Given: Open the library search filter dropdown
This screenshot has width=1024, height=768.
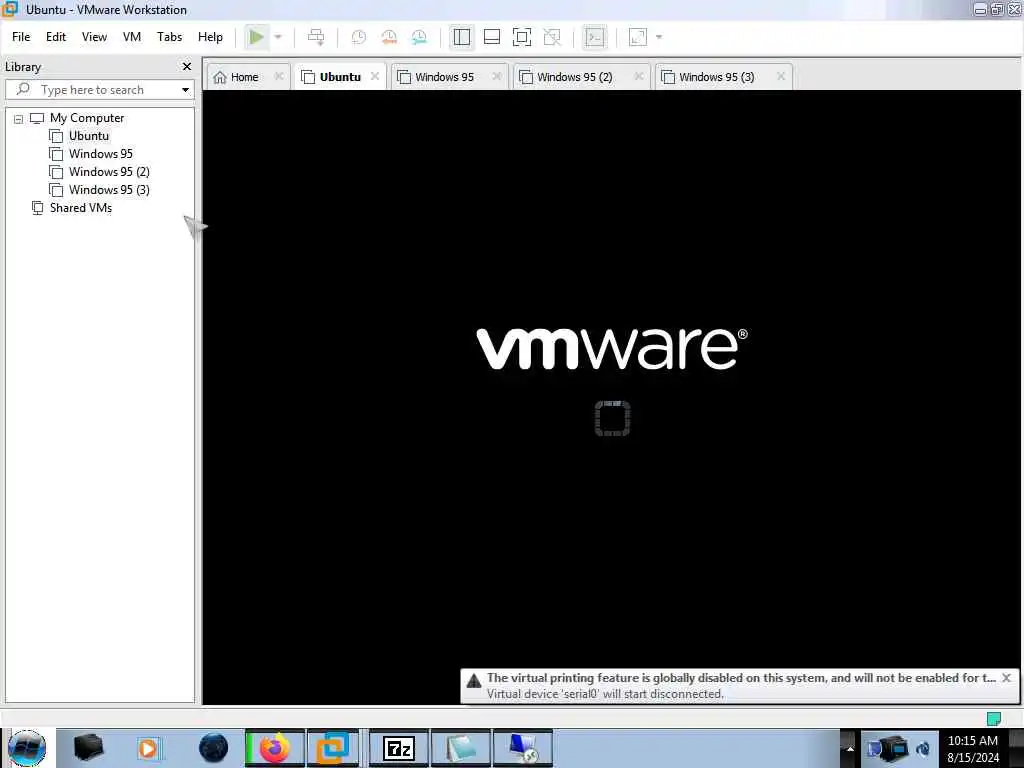Looking at the screenshot, I should pyautogui.click(x=185, y=89).
